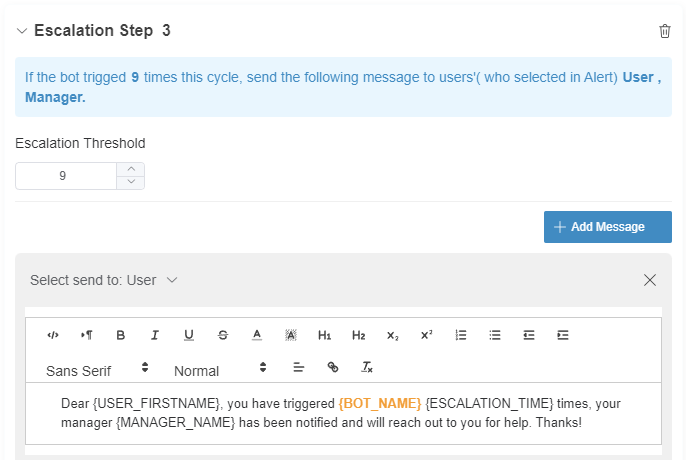Click the Add Message button
686x460 pixels.
(x=607, y=227)
